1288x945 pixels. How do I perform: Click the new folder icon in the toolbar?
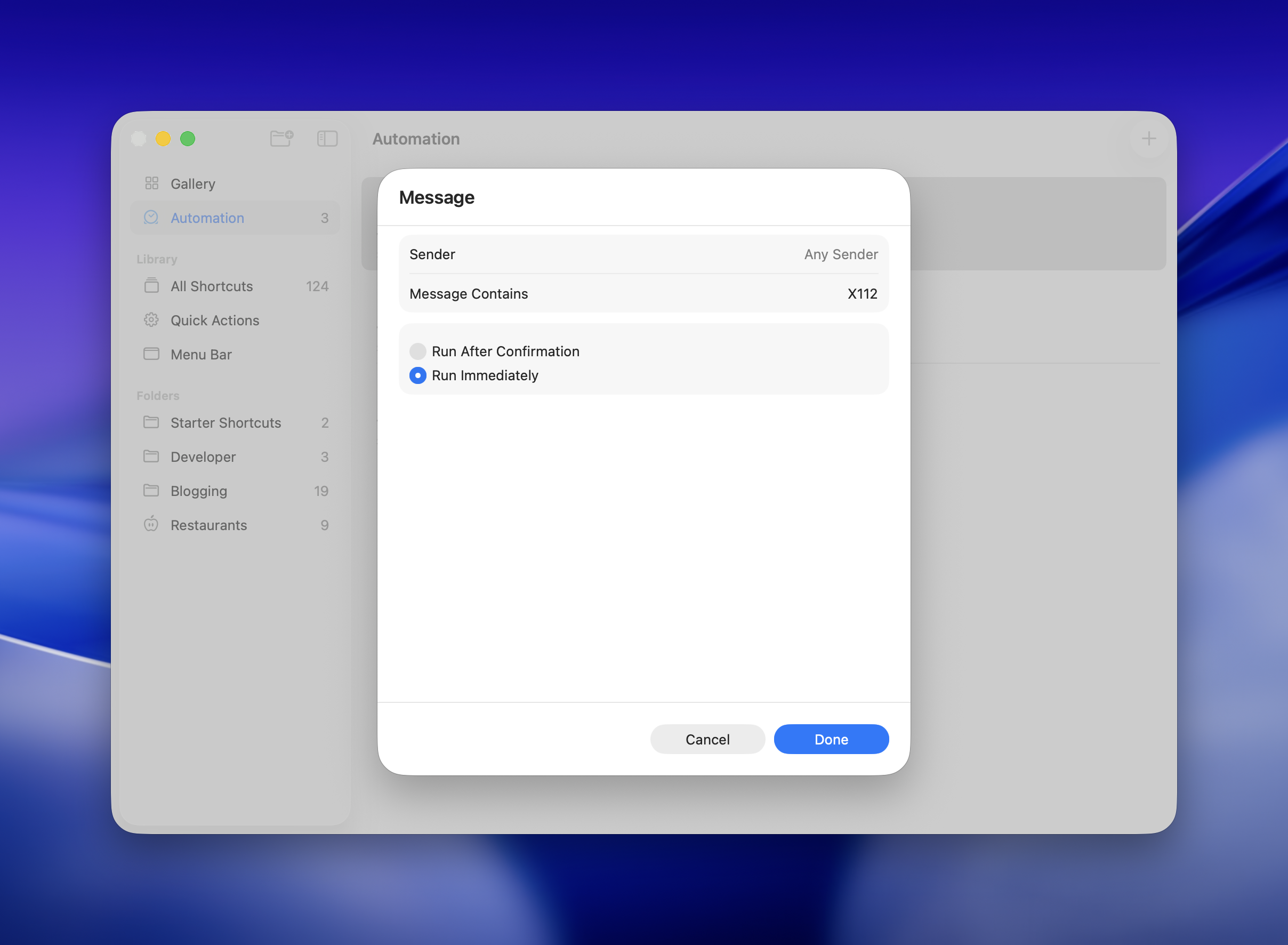pos(281,139)
